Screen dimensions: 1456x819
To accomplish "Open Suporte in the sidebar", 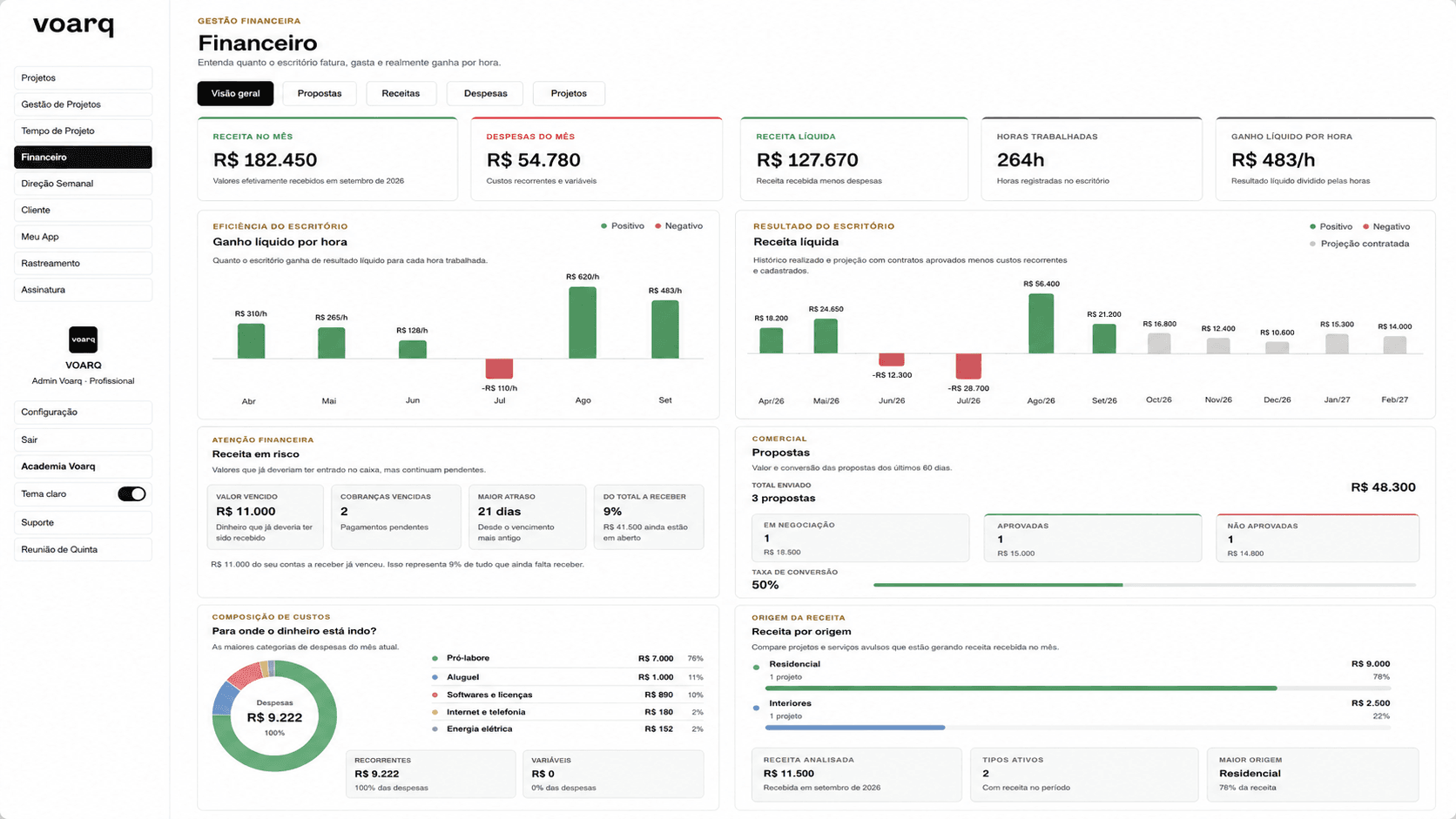I will [83, 522].
